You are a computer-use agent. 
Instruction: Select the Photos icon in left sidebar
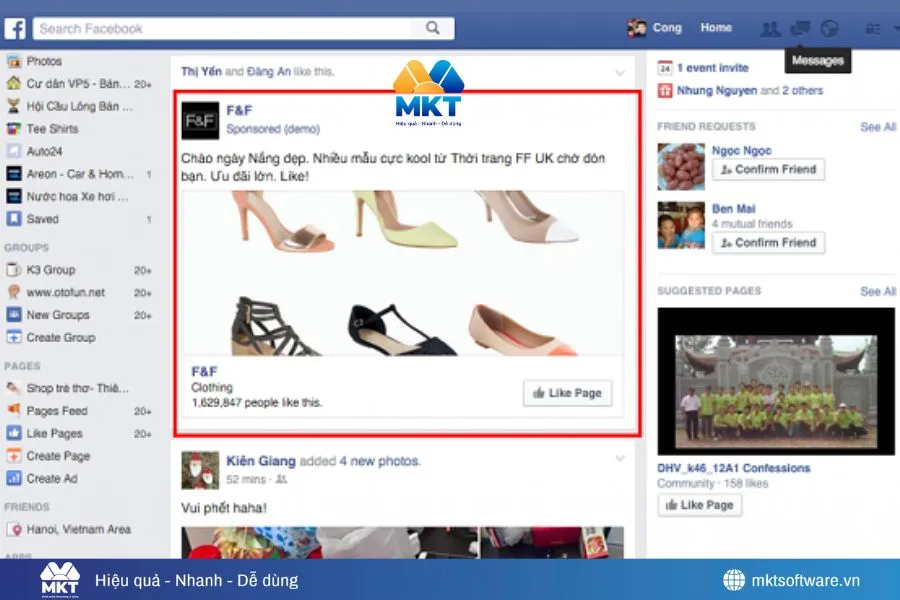pos(12,62)
